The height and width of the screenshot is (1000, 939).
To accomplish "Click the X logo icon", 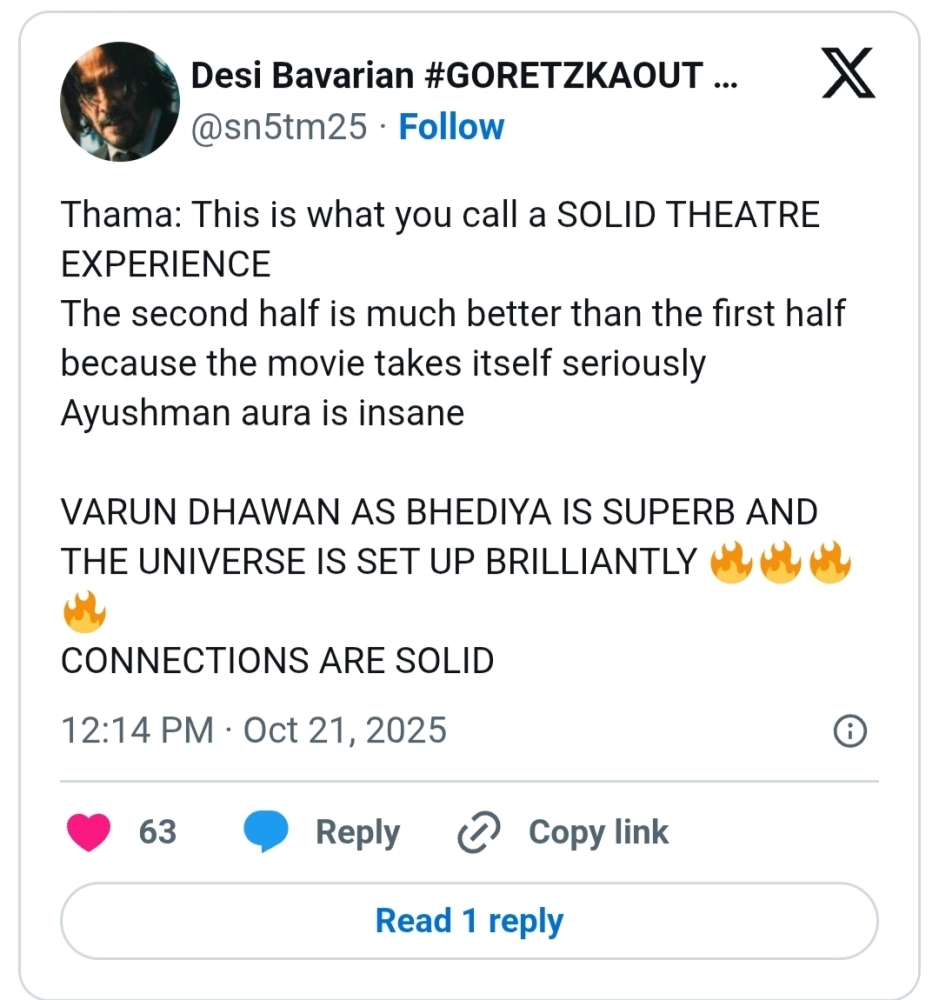I will pos(848,77).
